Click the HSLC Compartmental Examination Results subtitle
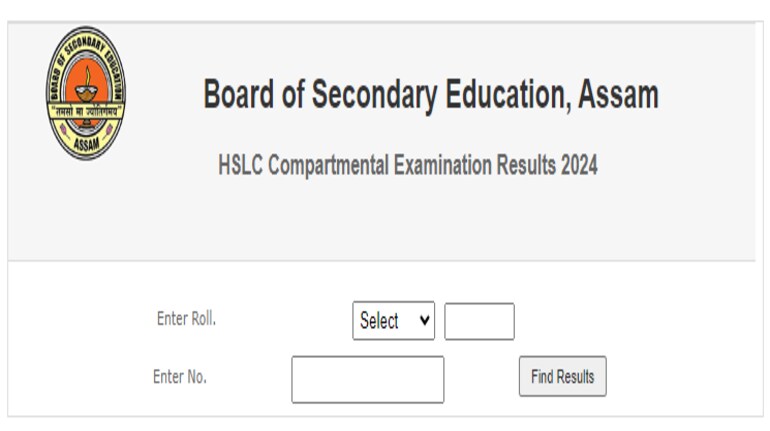770x431 pixels. click(x=408, y=165)
